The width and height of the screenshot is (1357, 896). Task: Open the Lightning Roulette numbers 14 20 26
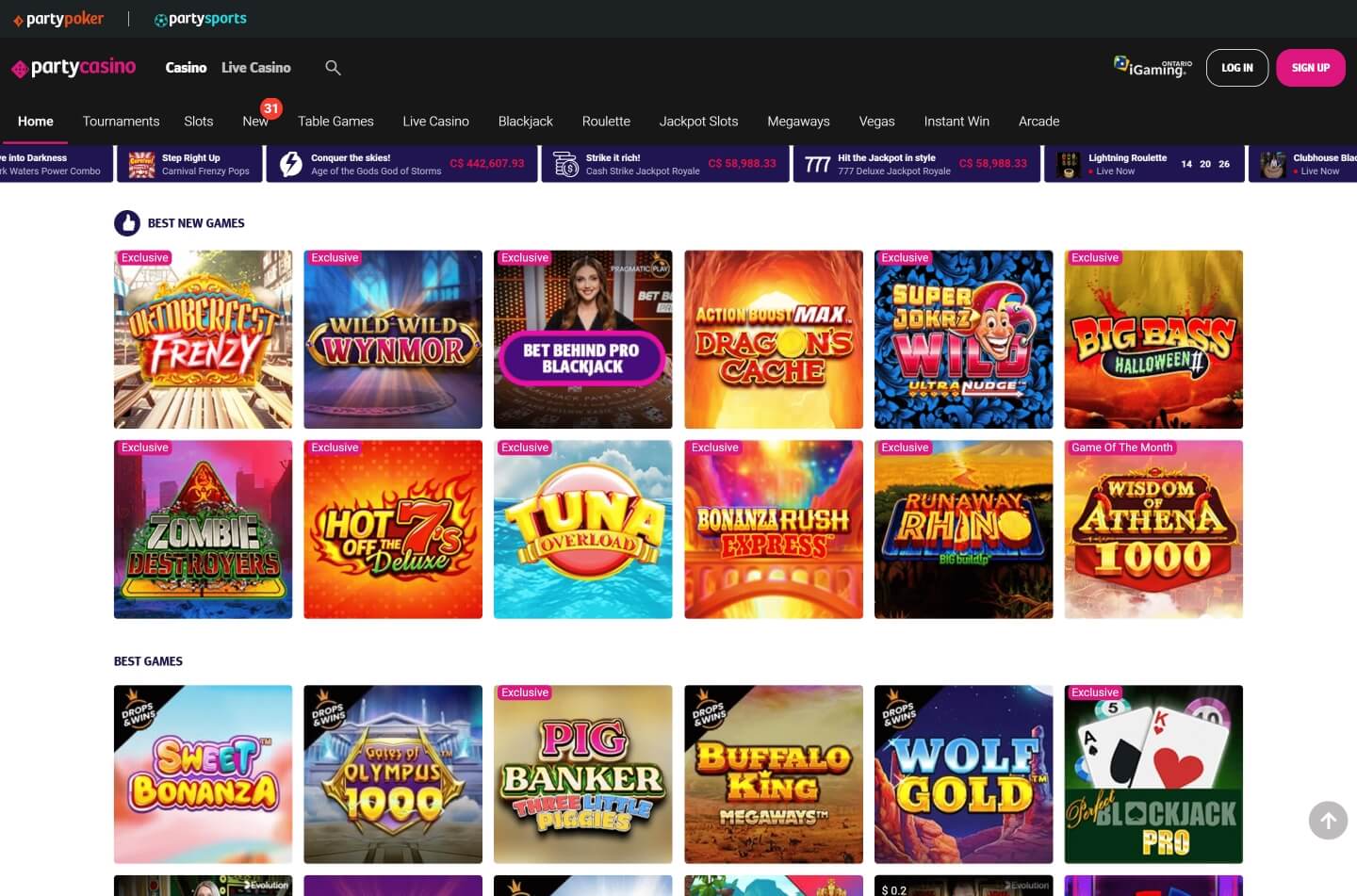(x=1205, y=164)
